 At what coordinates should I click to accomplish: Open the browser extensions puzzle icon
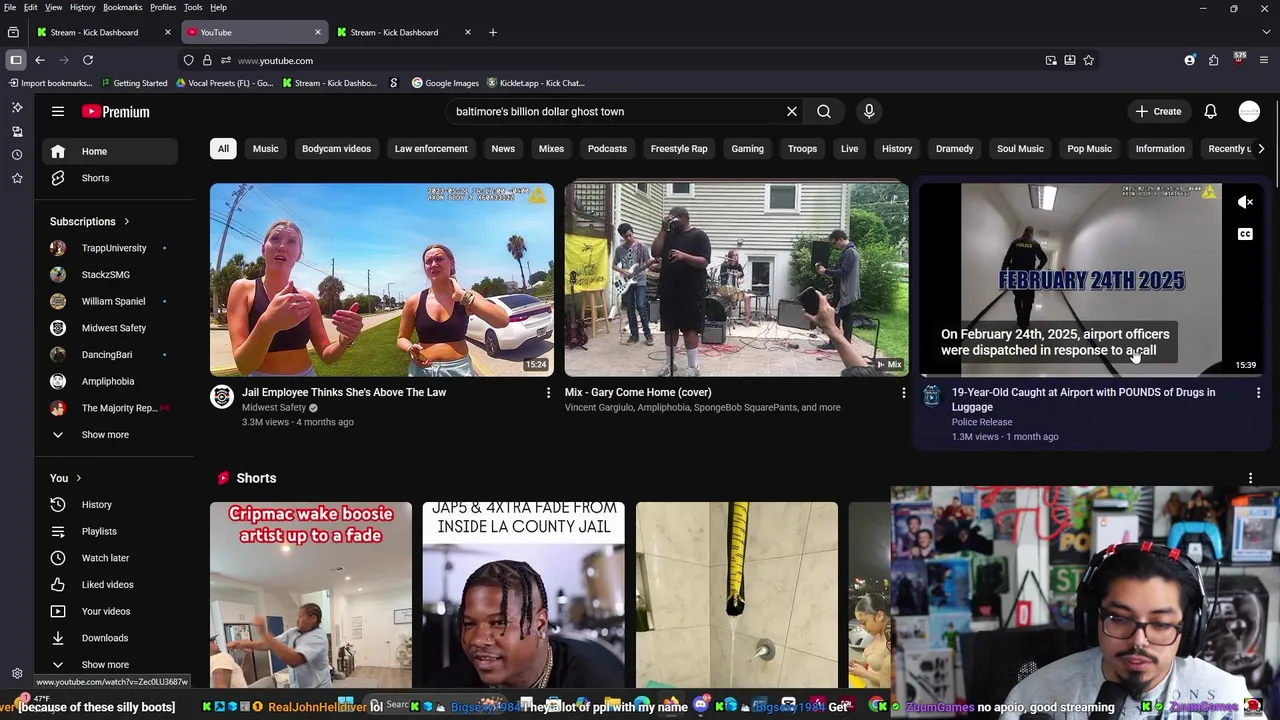(x=1213, y=60)
